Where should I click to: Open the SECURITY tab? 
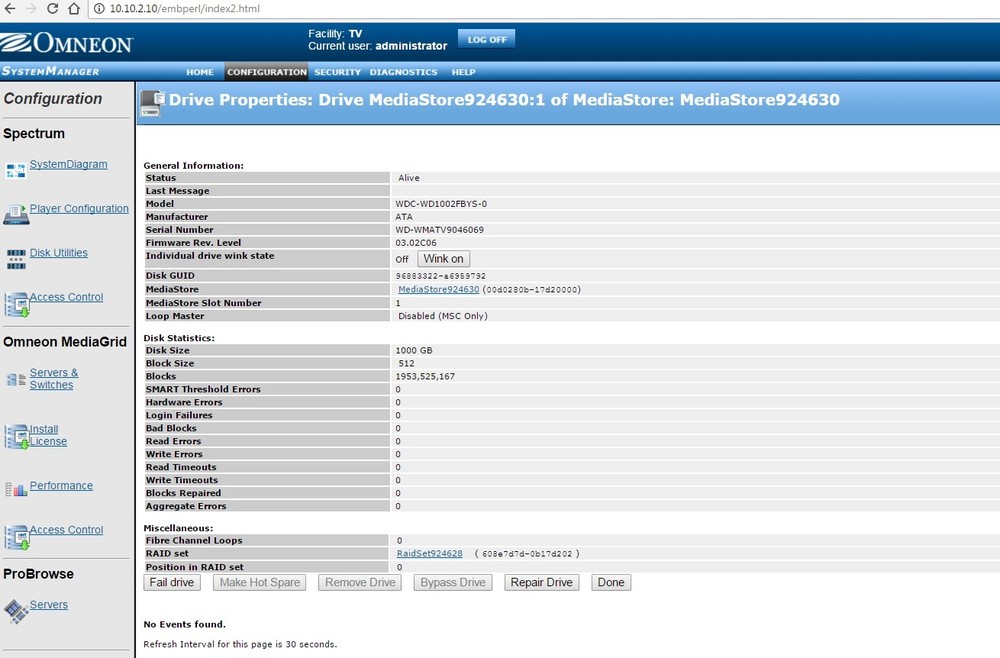click(337, 72)
